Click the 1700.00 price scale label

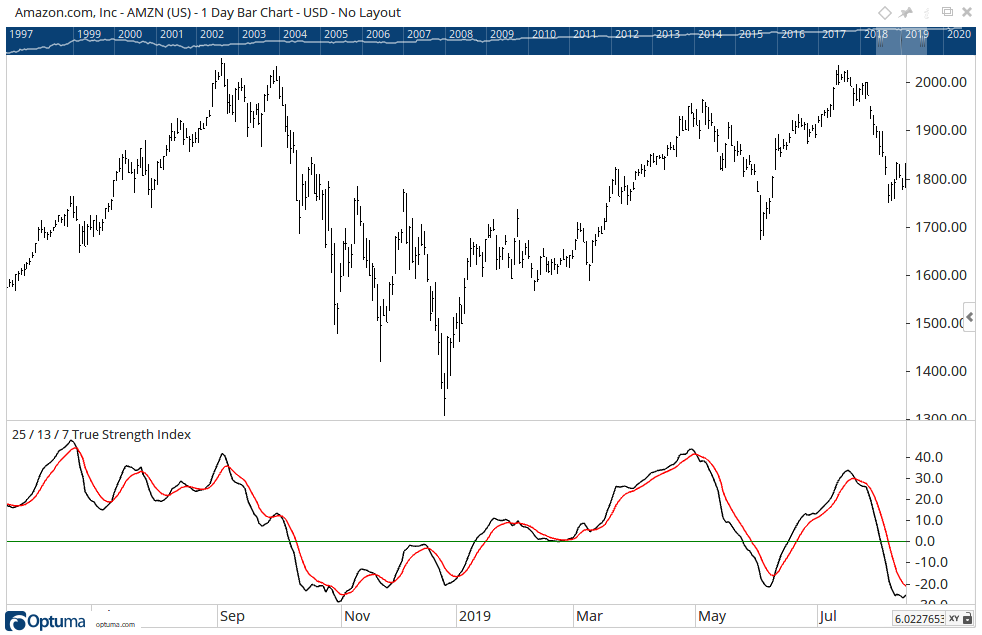click(x=941, y=227)
